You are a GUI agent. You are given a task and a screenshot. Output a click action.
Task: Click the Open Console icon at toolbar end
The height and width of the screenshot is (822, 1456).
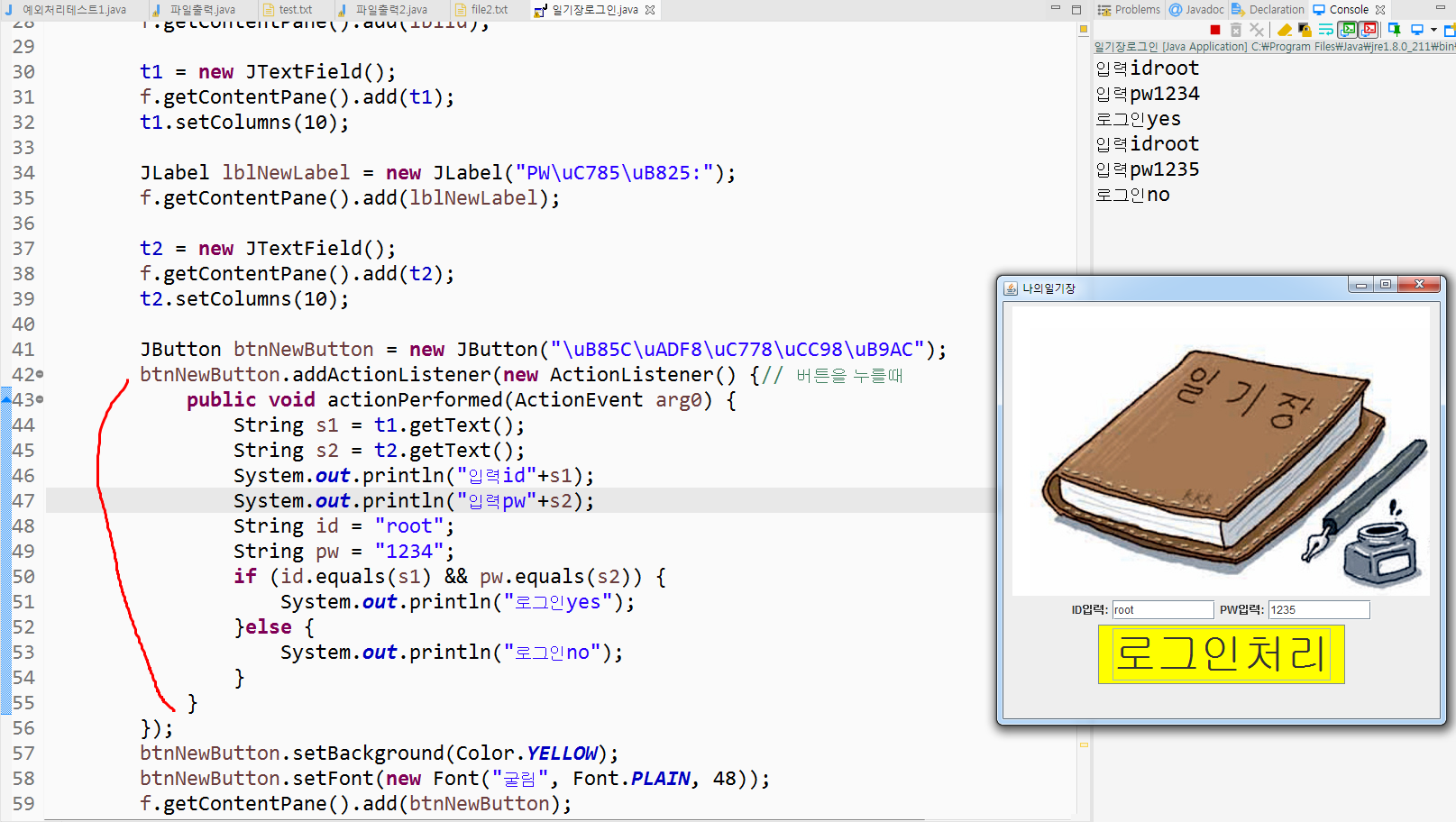(x=1449, y=30)
